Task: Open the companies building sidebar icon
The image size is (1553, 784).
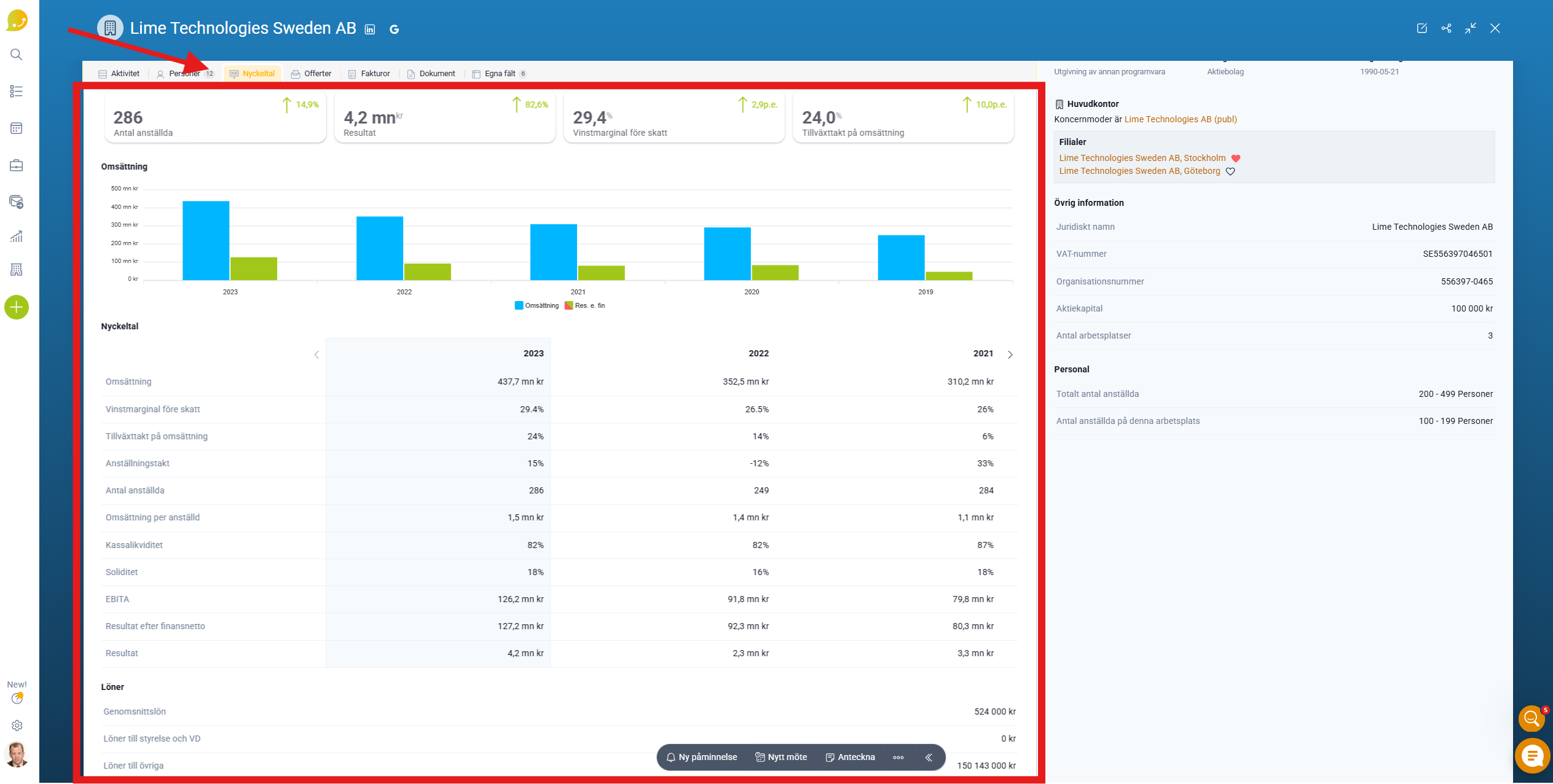Action: click(x=17, y=270)
